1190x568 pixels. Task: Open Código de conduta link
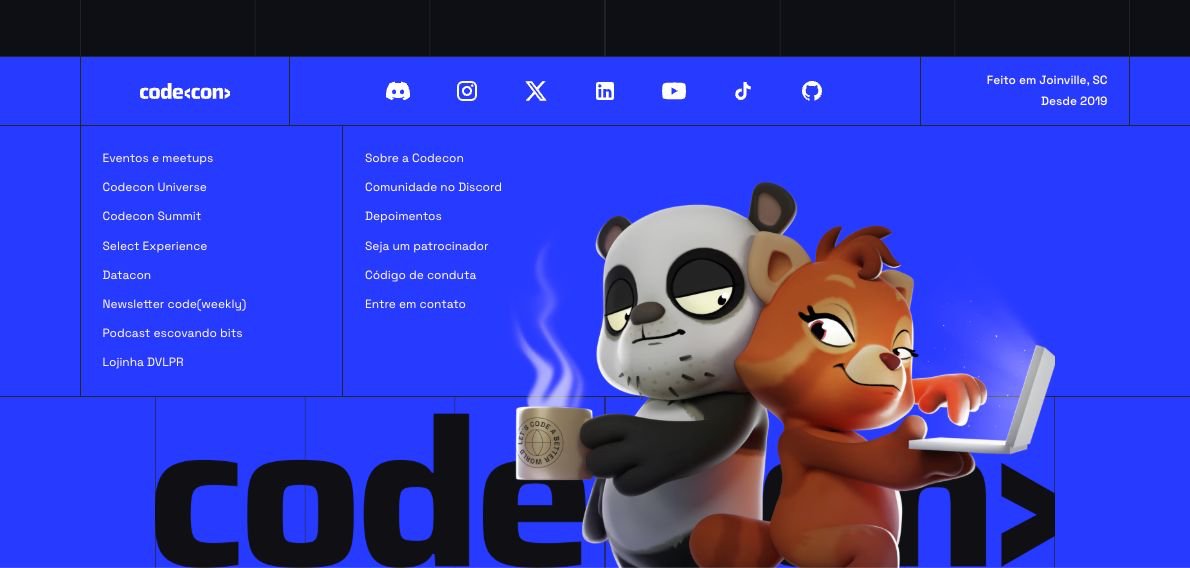tap(420, 275)
